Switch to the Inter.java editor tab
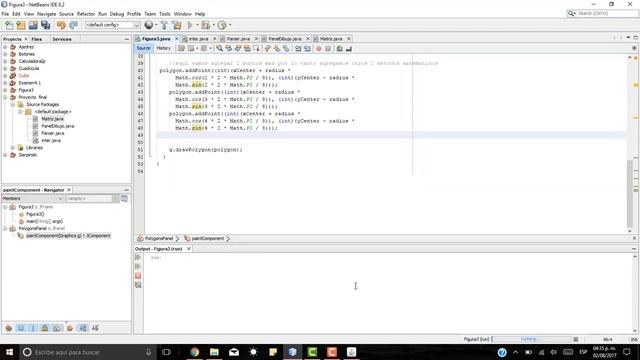640x360 pixels. pyautogui.click(x=198, y=39)
